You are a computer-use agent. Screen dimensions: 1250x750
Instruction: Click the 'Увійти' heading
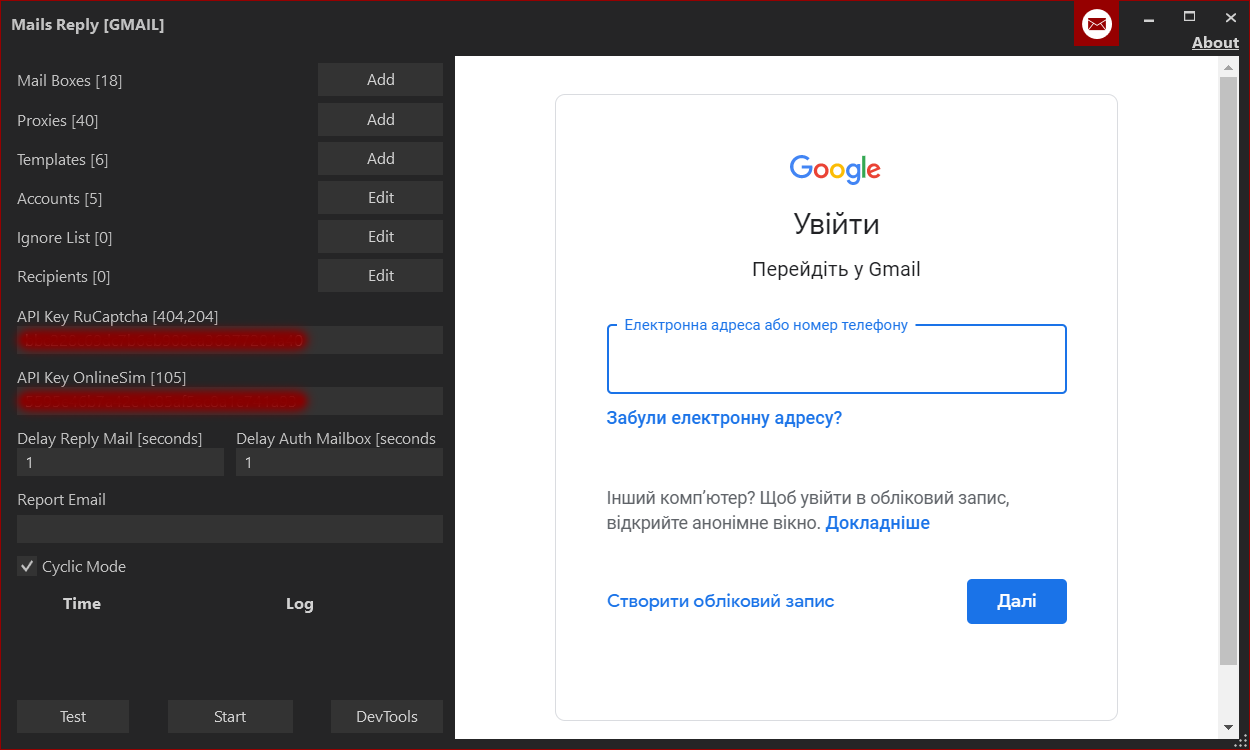(836, 223)
